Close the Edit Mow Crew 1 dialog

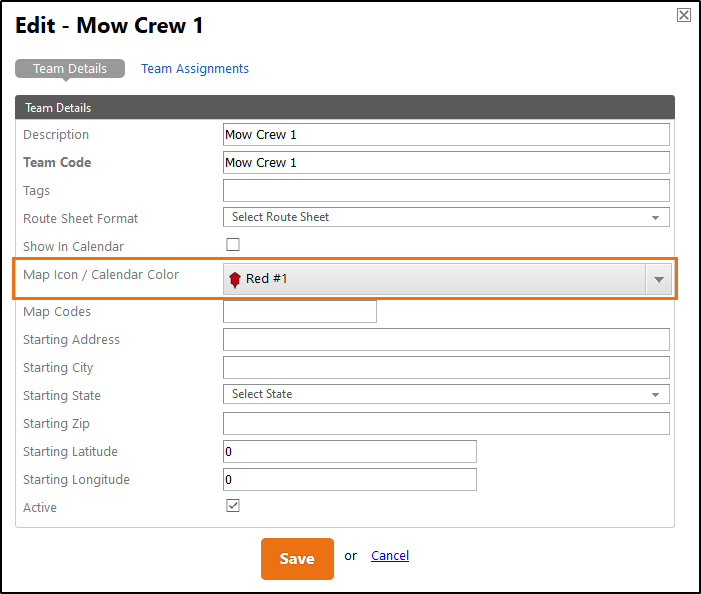tap(684, 15)
